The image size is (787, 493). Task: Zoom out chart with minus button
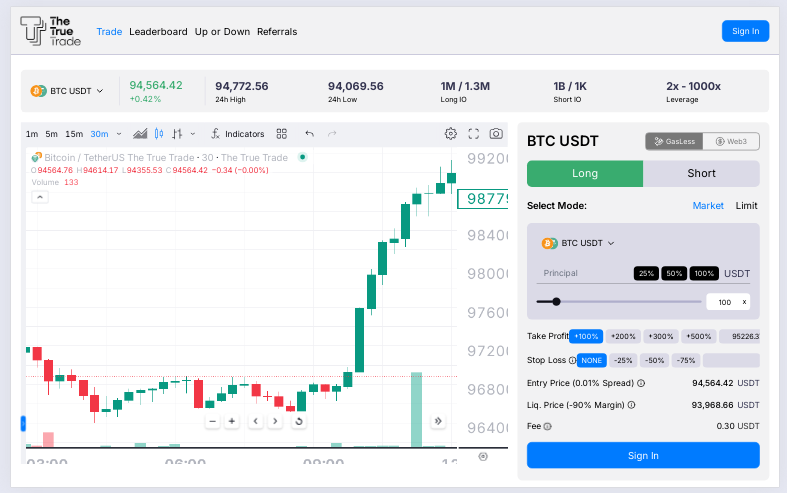213,421
